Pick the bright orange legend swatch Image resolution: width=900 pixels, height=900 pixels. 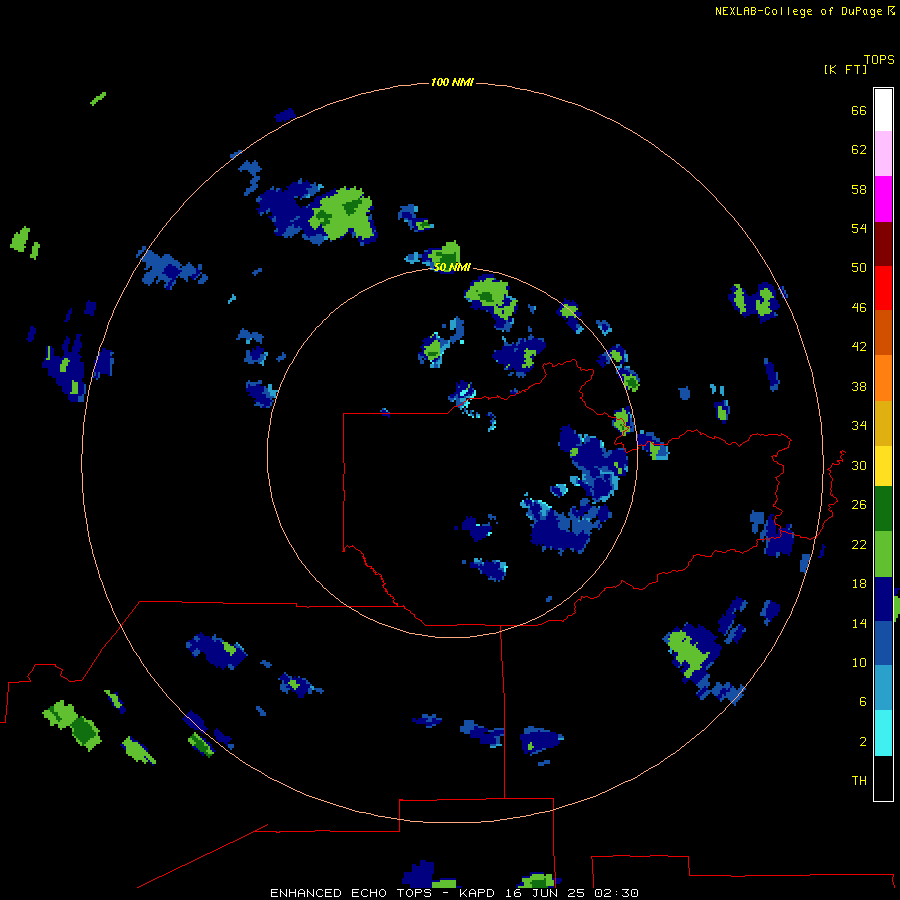(883, 378)
